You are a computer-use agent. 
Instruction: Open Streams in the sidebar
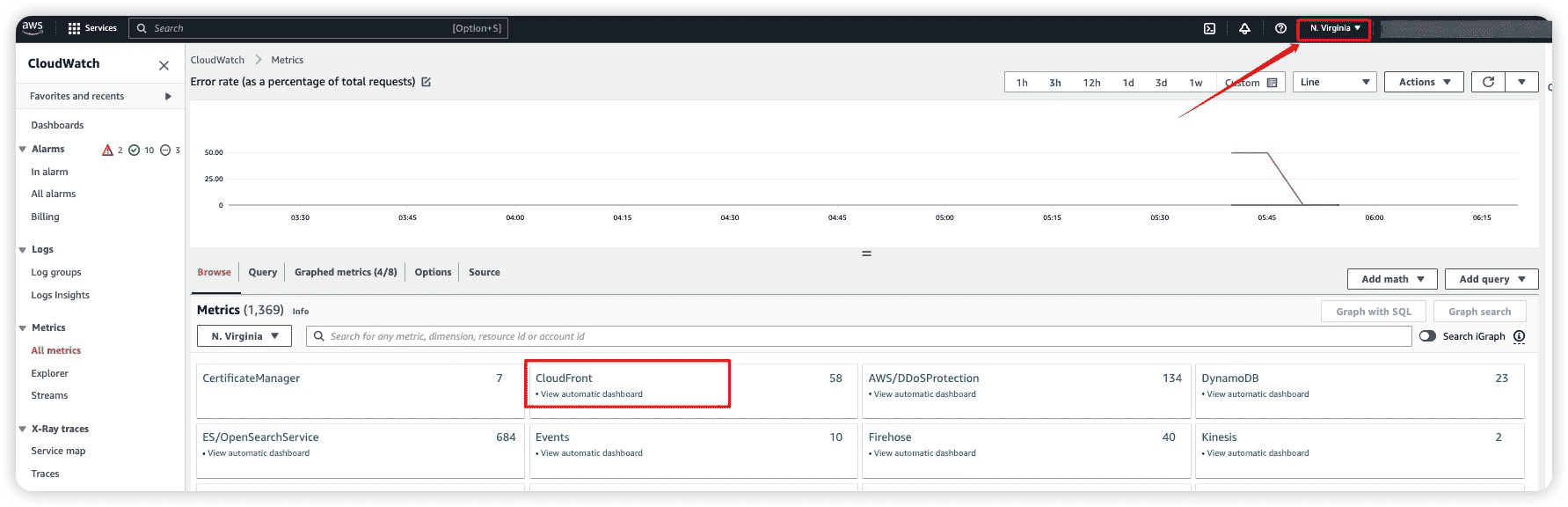tap(49, 395)
